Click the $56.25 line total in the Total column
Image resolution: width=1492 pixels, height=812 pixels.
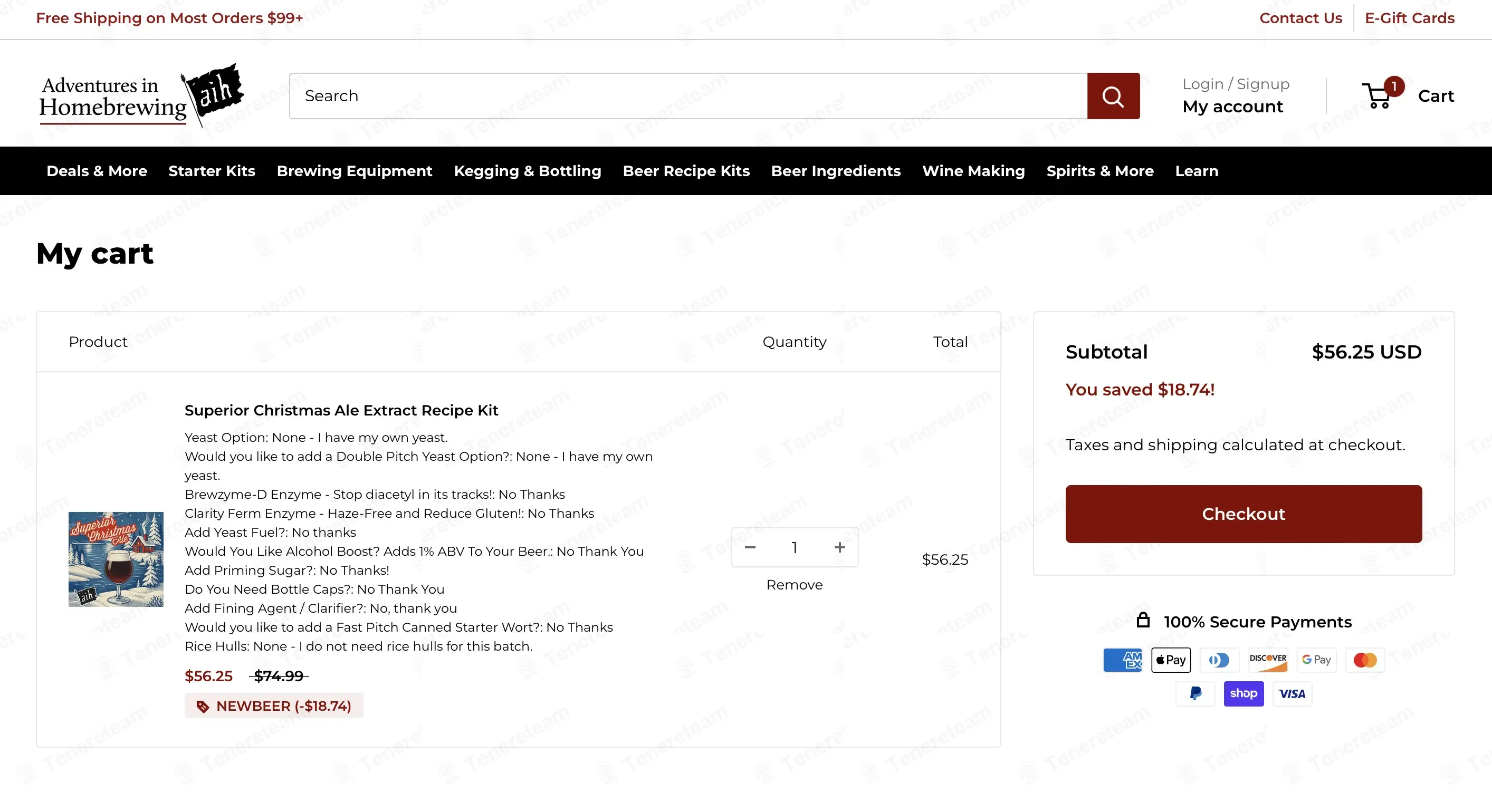pyautogui.click(x=945, y=559)
